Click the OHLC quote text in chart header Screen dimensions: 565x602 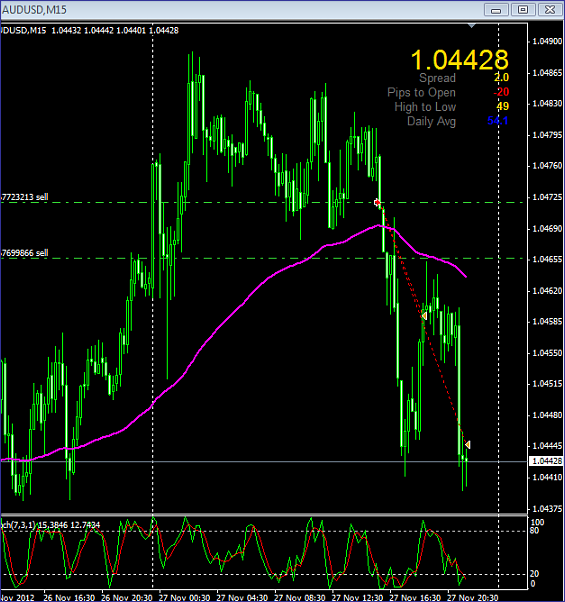[115, 30]
